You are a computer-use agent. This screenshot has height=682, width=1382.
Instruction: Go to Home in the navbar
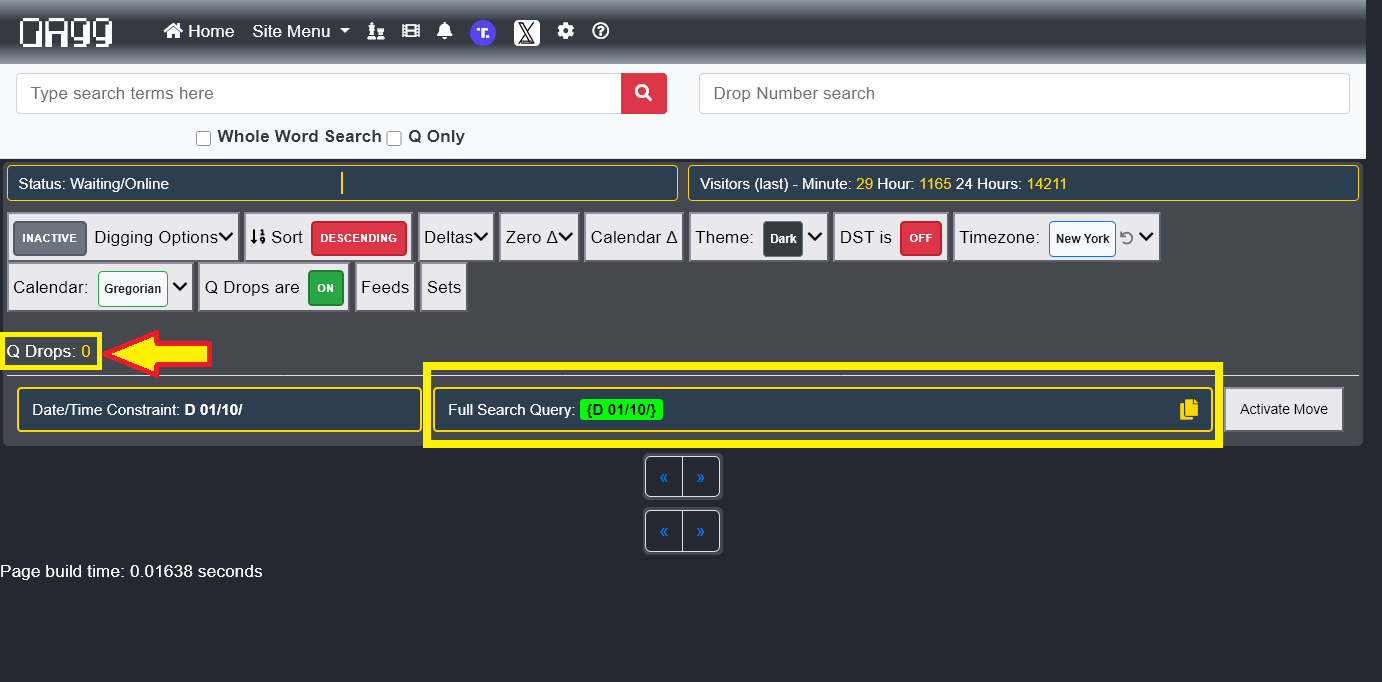(199, 31)
